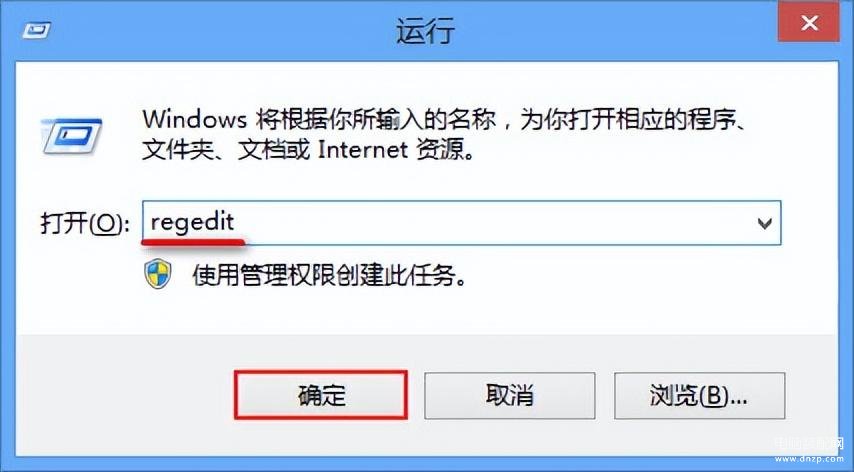Click blank white area below the shield text
Viewport: 854px width, 472px height.
(x=425, y=313)
